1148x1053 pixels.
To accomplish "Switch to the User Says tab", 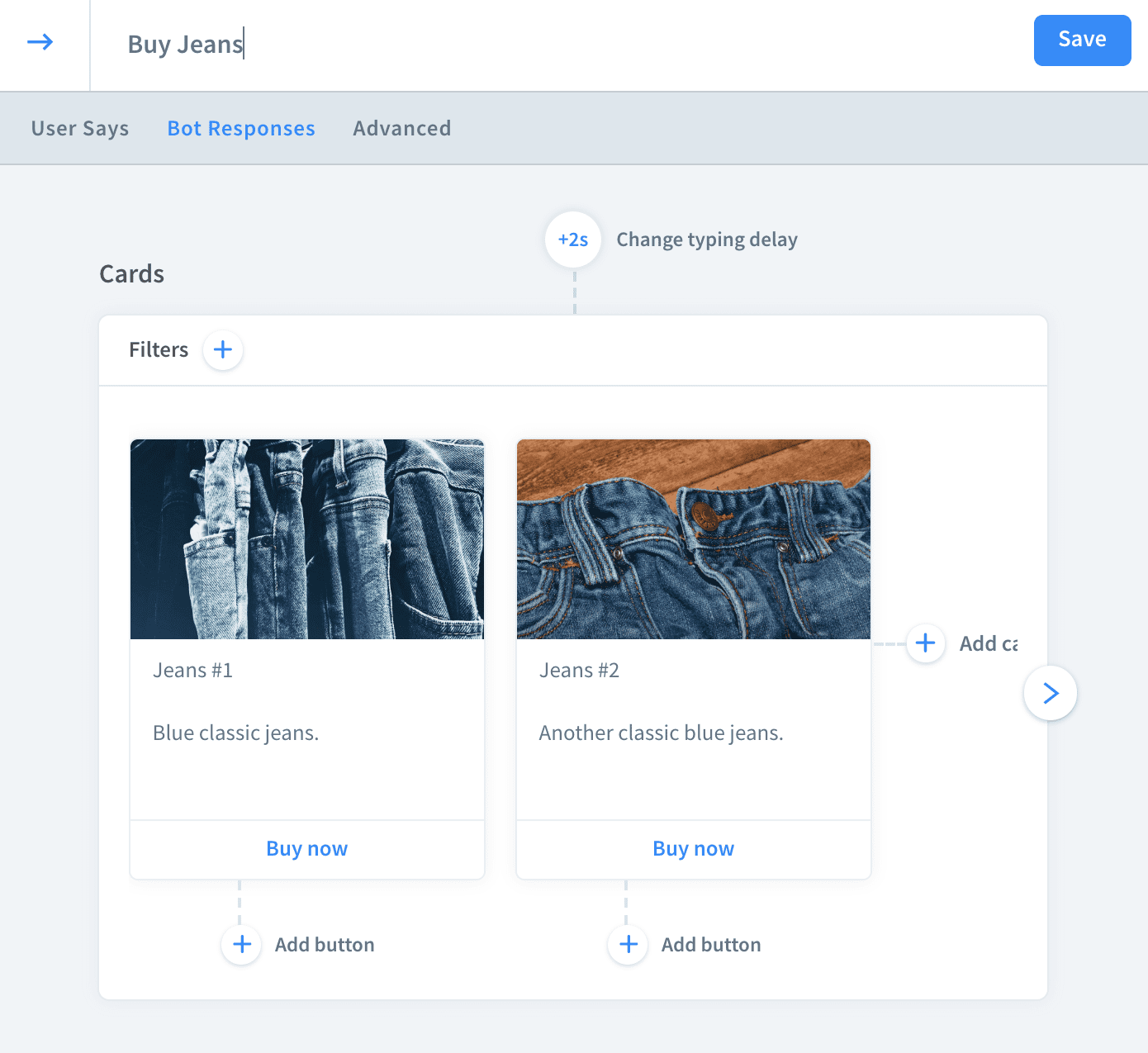I will click(x=80, y=129).
